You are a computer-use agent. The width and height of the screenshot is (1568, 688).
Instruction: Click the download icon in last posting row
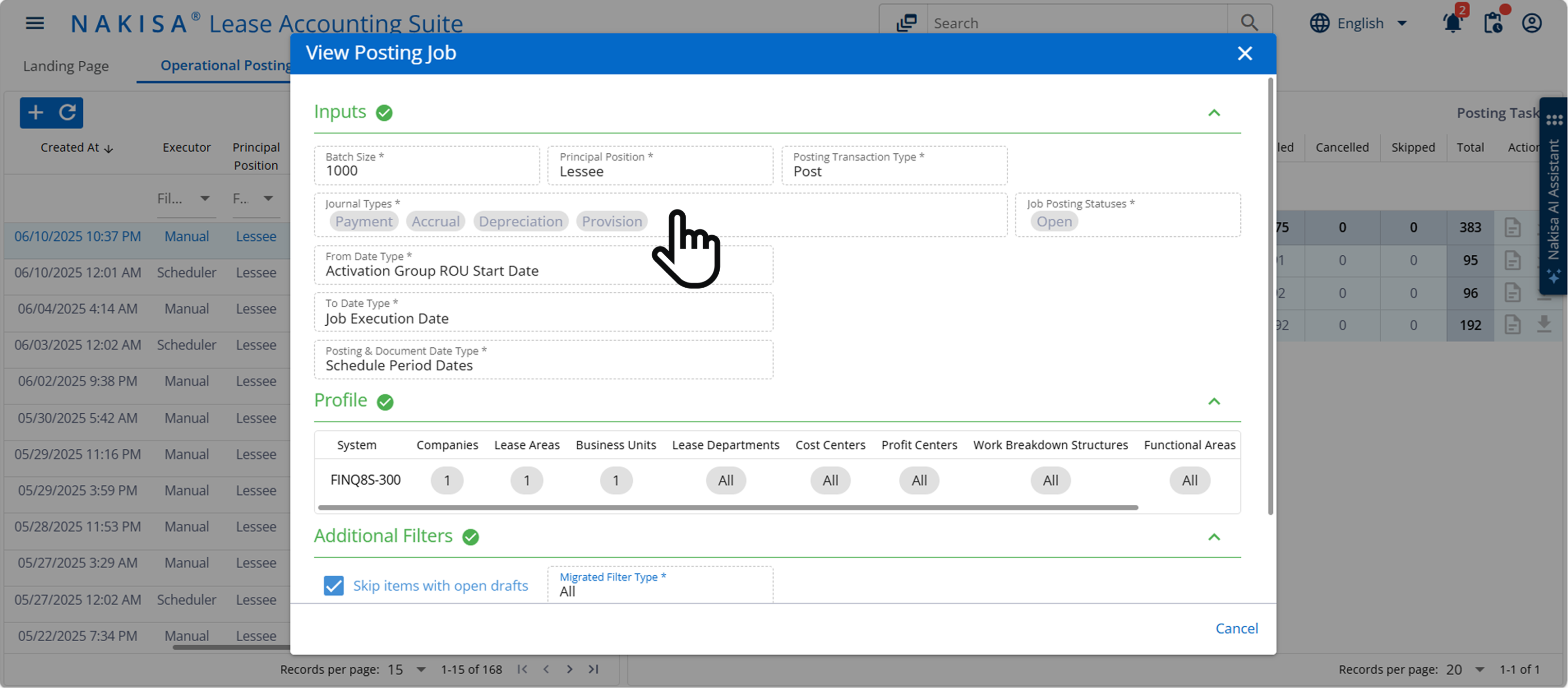coord(1545,325)
